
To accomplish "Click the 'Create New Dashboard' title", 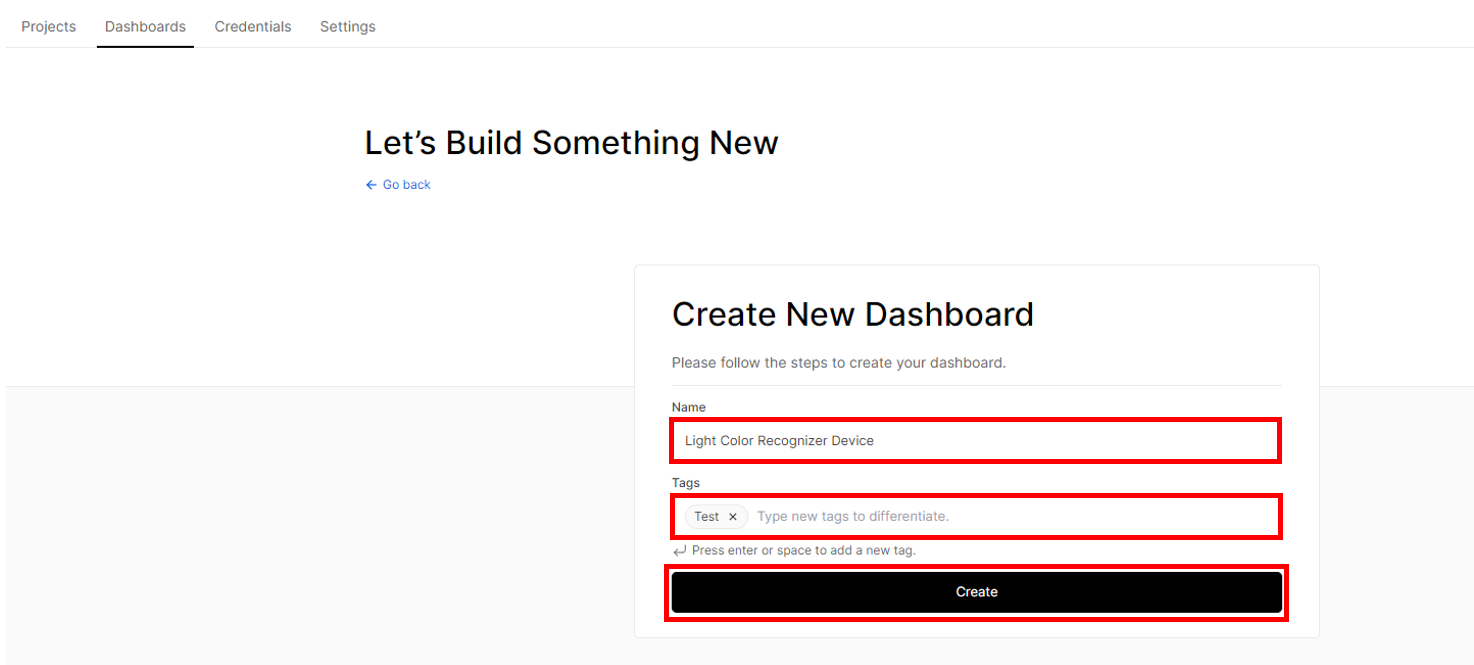I will coord(853,314).
